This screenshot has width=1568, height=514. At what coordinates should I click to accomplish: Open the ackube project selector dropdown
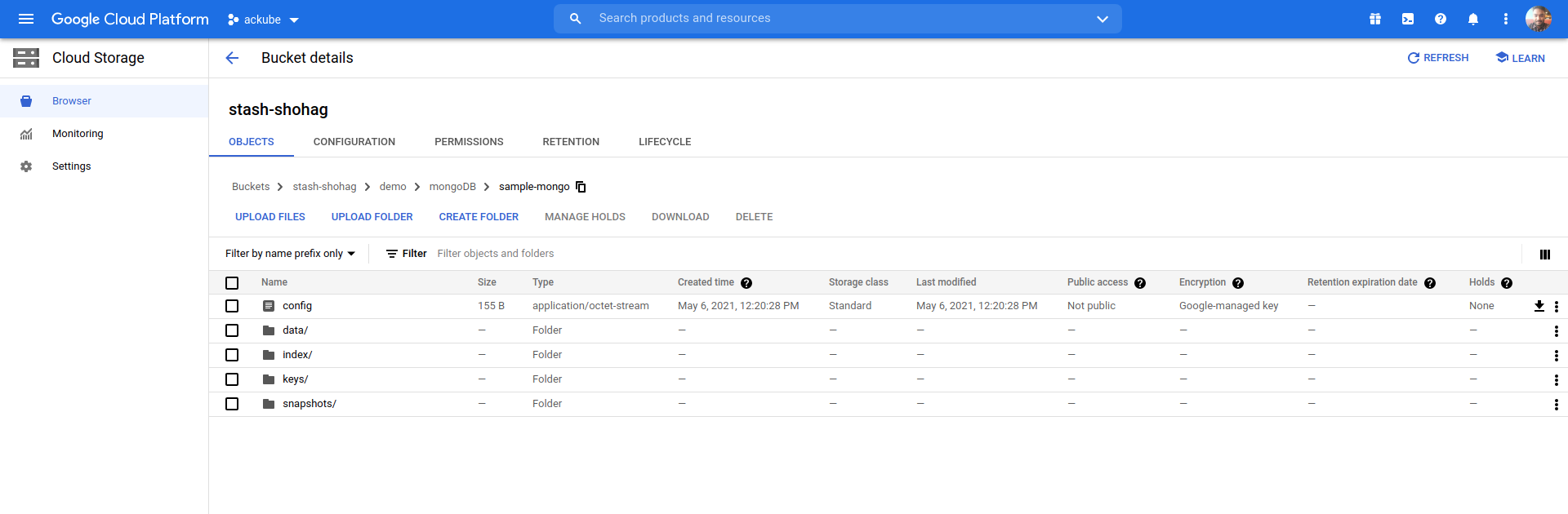pos(264,20)
